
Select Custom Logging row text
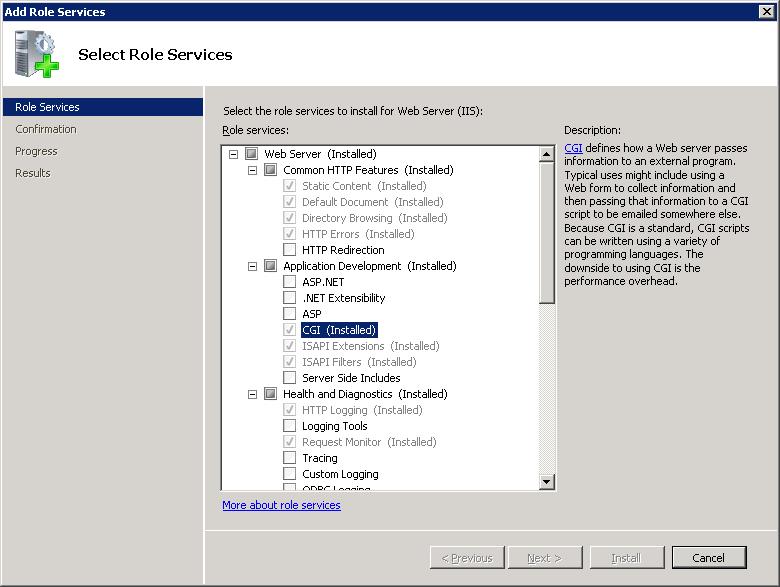[x=340, y=474]
